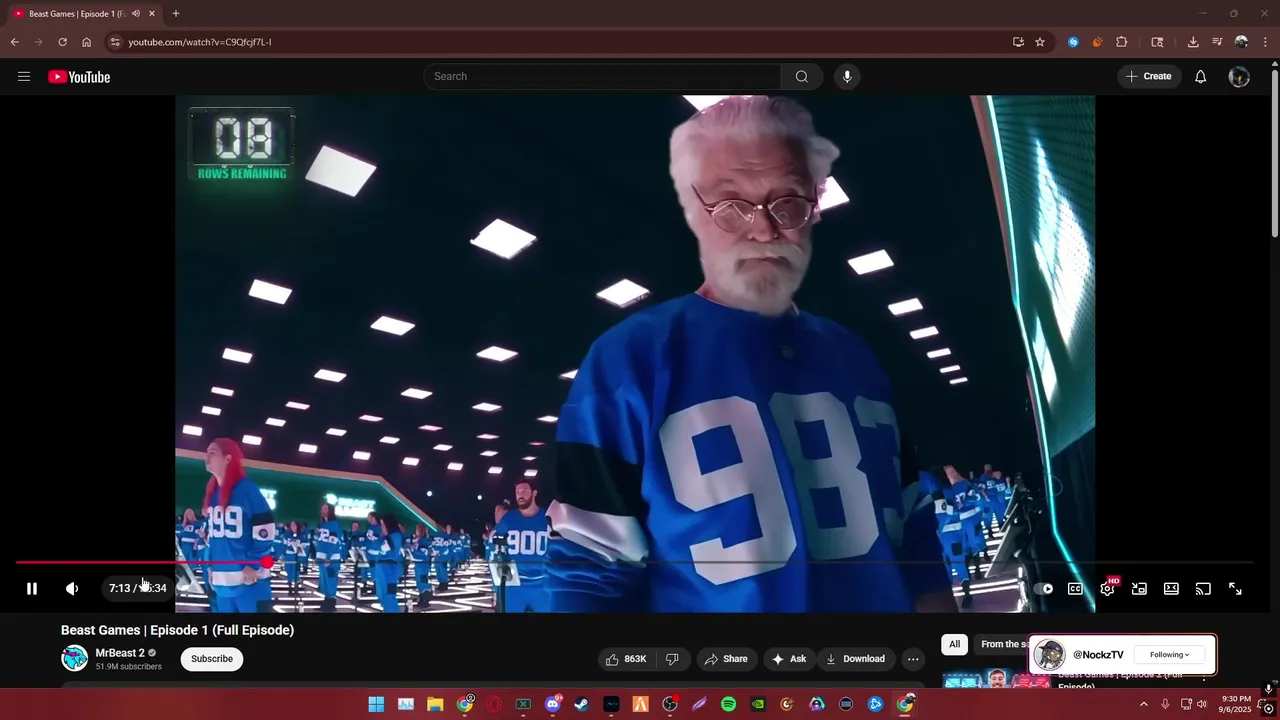The width and height of the screenshot is (1280, 720).
Task: Focus the YouTube search field
Action: (603, 77)
